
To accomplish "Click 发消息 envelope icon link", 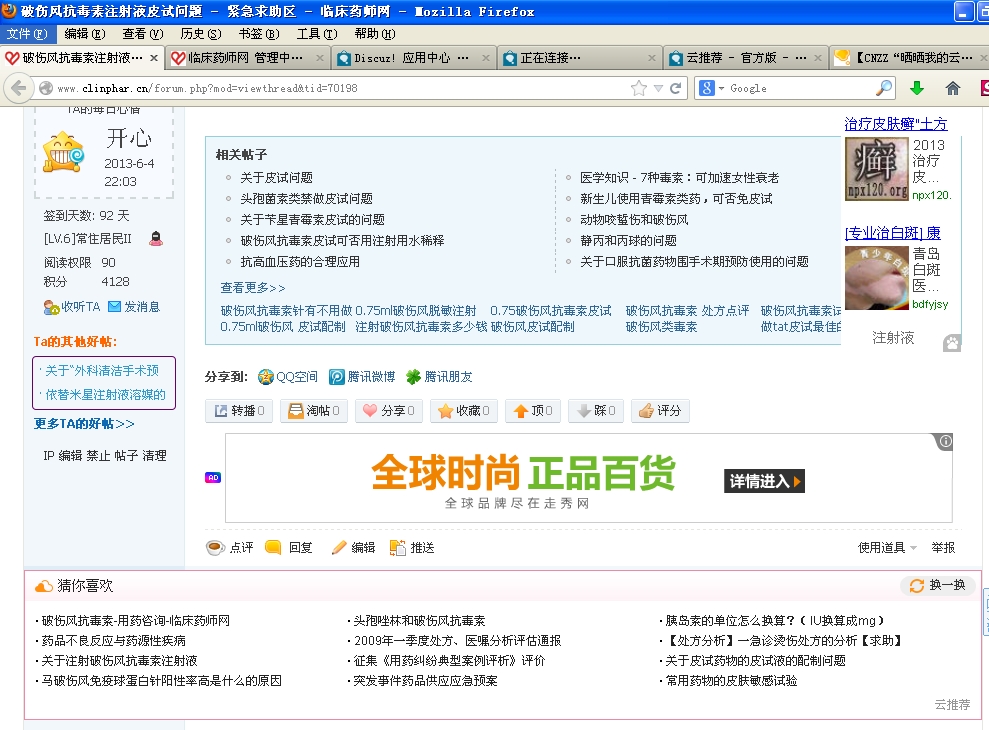I will click(134, 307).
